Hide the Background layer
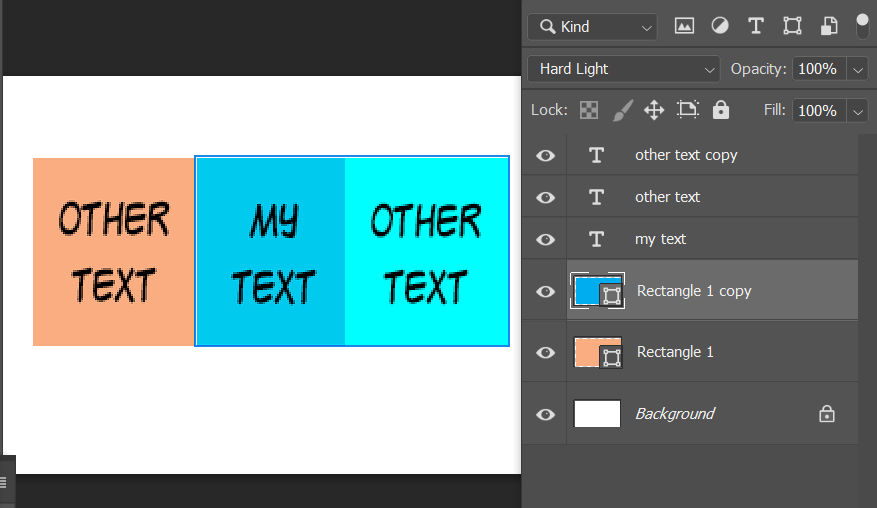The height and width of the screenshot is (508, 877). point(545,415)
